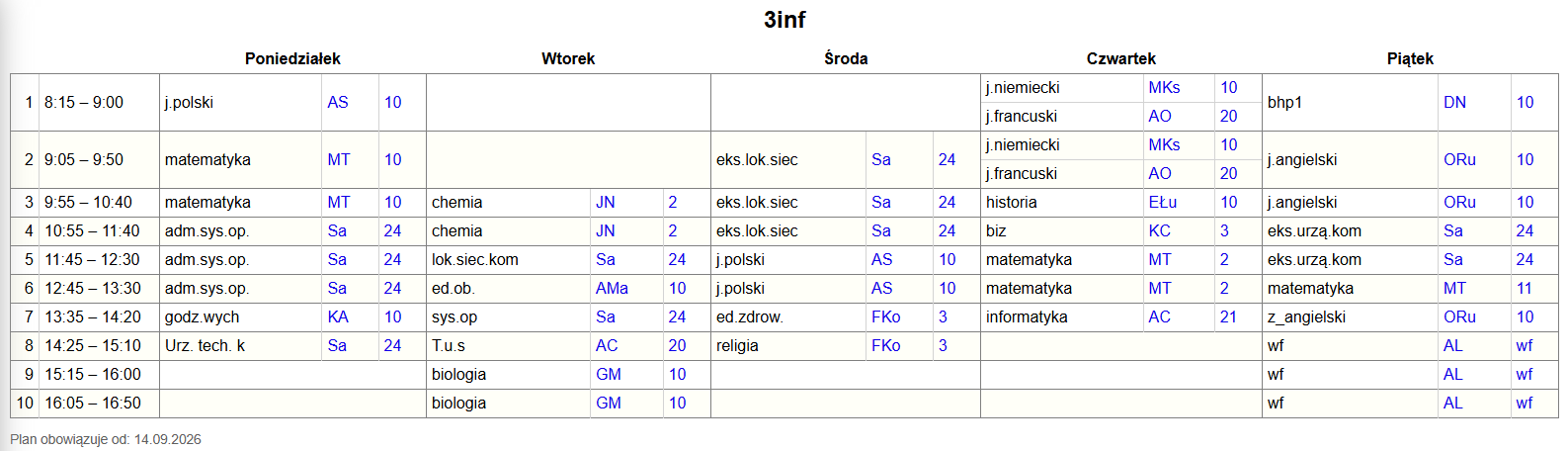
Task: Click room wf link in lesson 8
Action: coord(1525,345)
